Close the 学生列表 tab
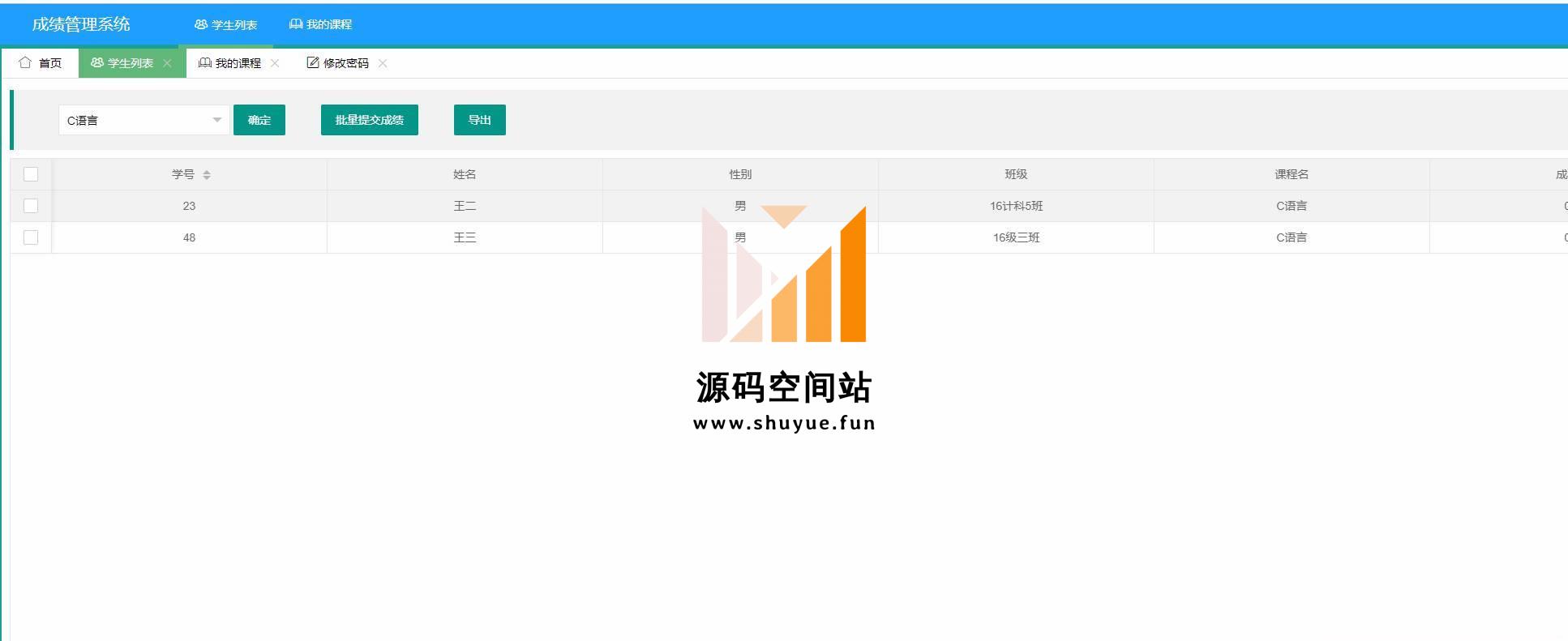This screenshot has width=1568, height=641. (x=167, y=63)
